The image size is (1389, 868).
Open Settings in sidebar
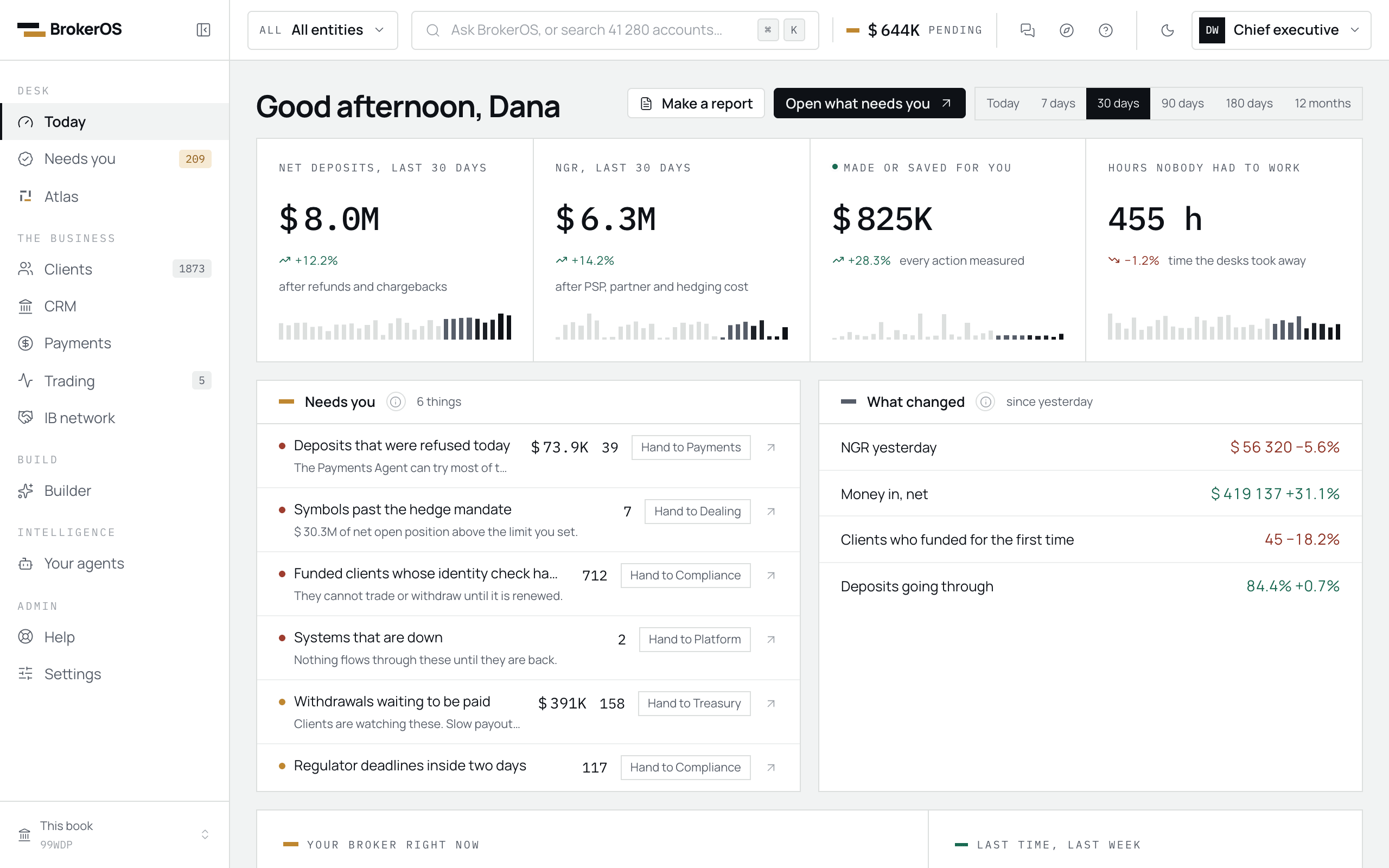click(115, 674)
